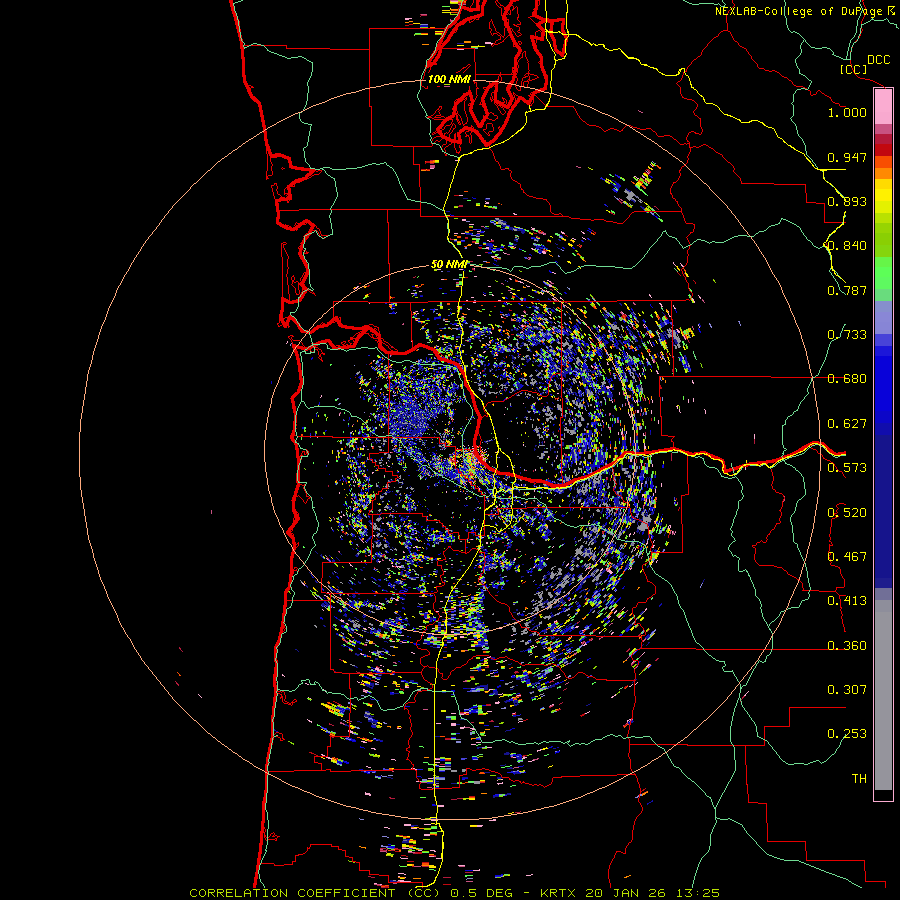
Task: Select the 0.467 color scale value
Action: pyautogui.click(x=847, y=557)
